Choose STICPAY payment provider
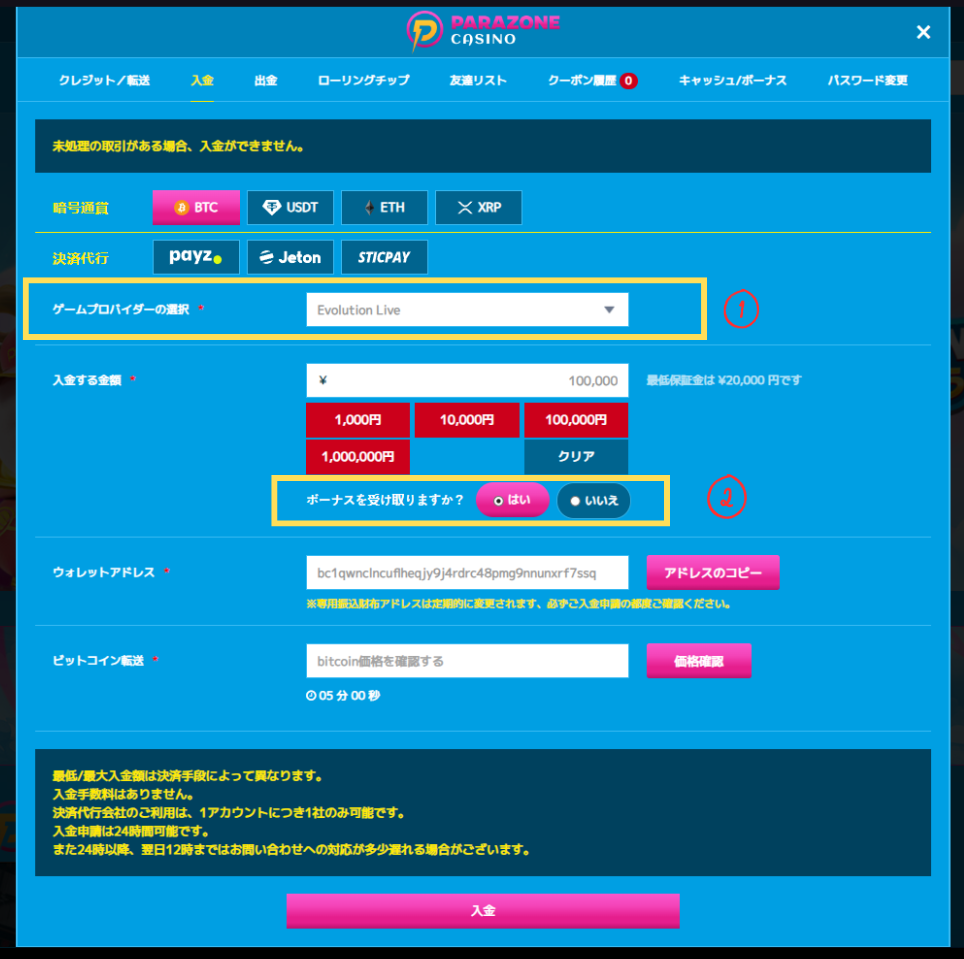The image size is (964, 959). point(384,257)
